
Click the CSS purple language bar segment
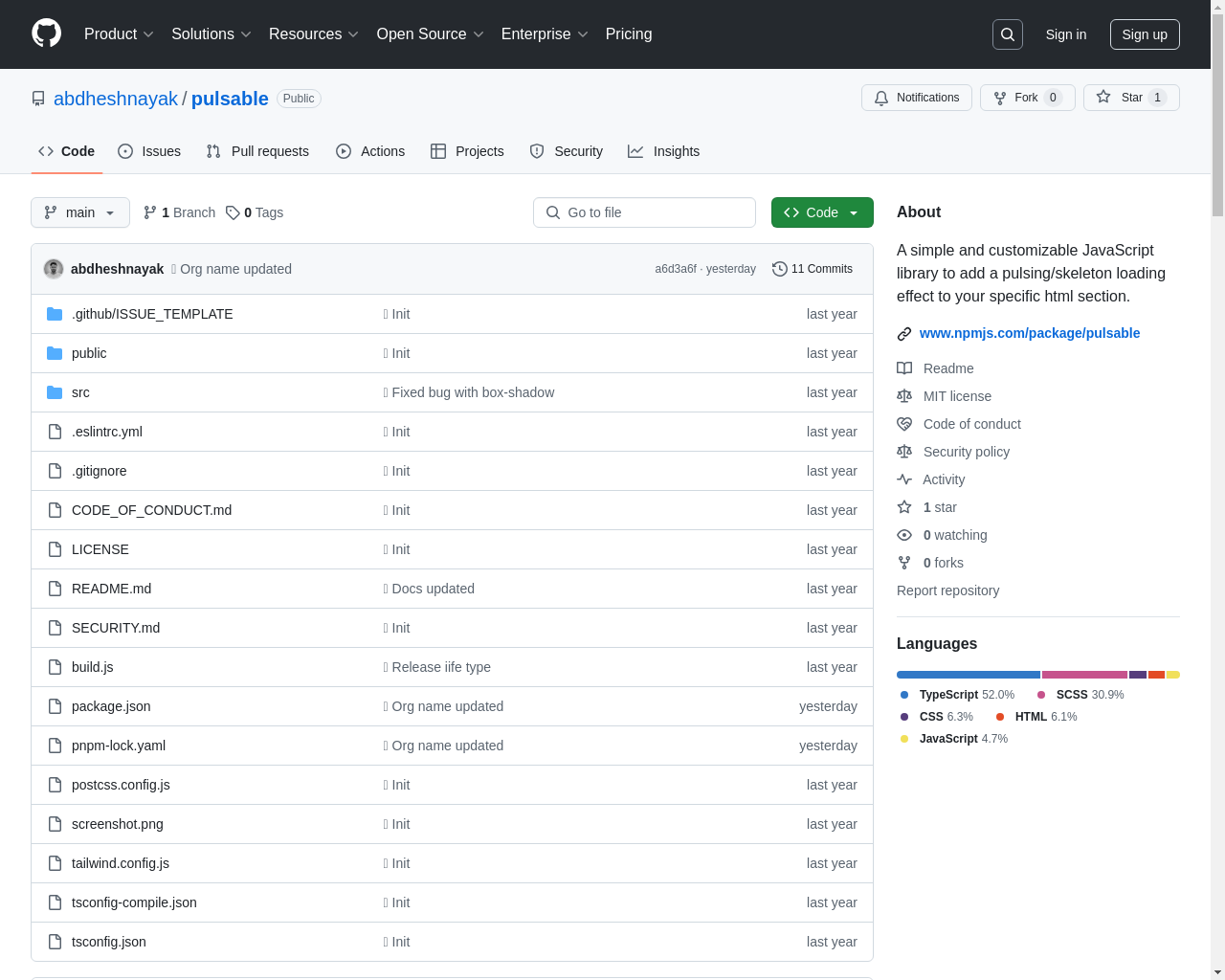(x=1138, y=675)
